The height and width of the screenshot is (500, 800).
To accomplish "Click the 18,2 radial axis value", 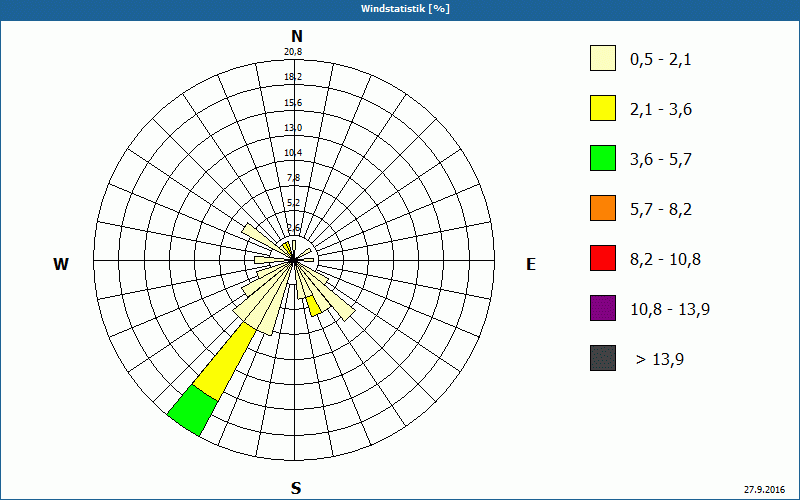I will pos(293,77).
